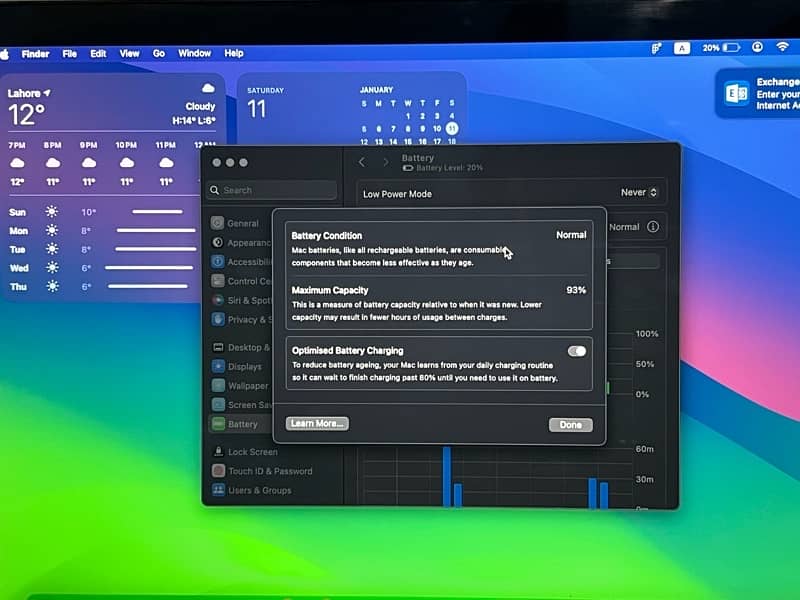
Task: Open the input source menu in menu bar
Action: pos(682,47)
